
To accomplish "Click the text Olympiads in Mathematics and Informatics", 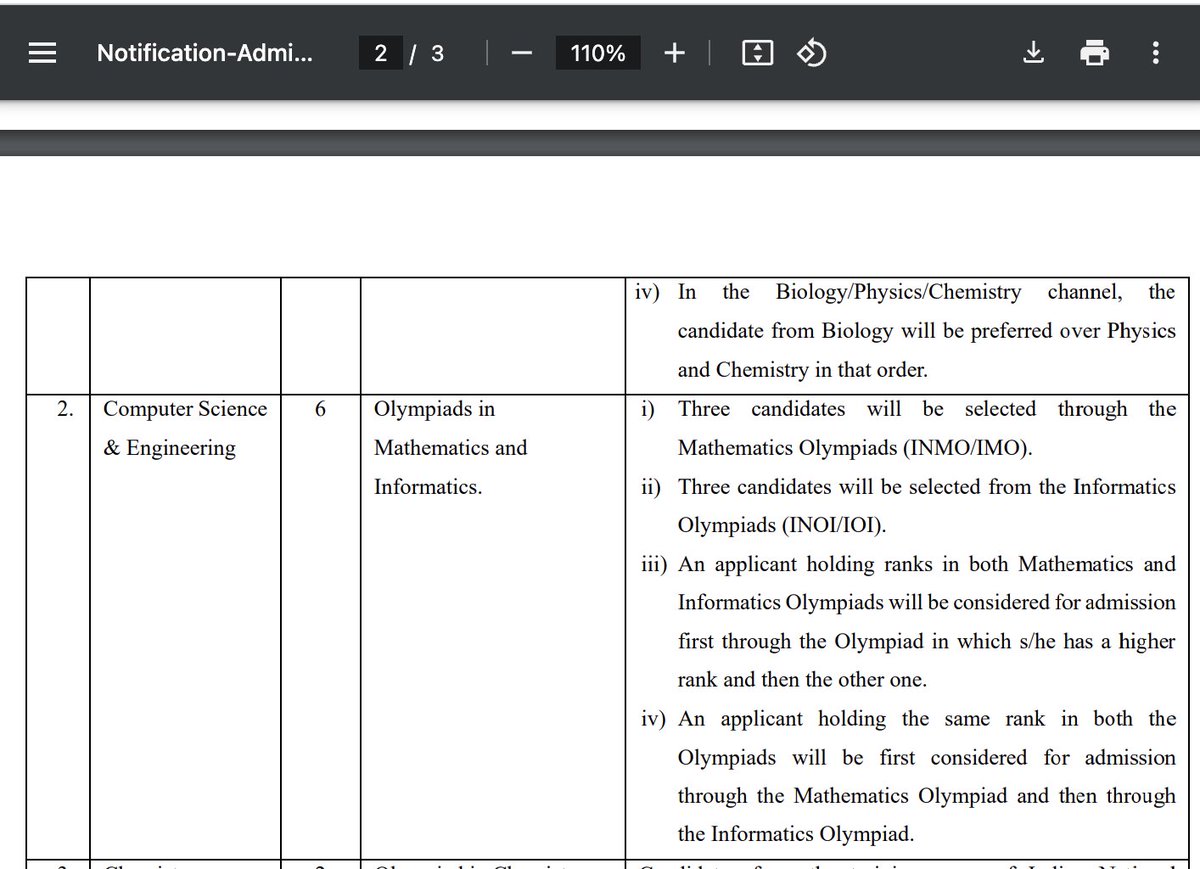I will [451, 448].
